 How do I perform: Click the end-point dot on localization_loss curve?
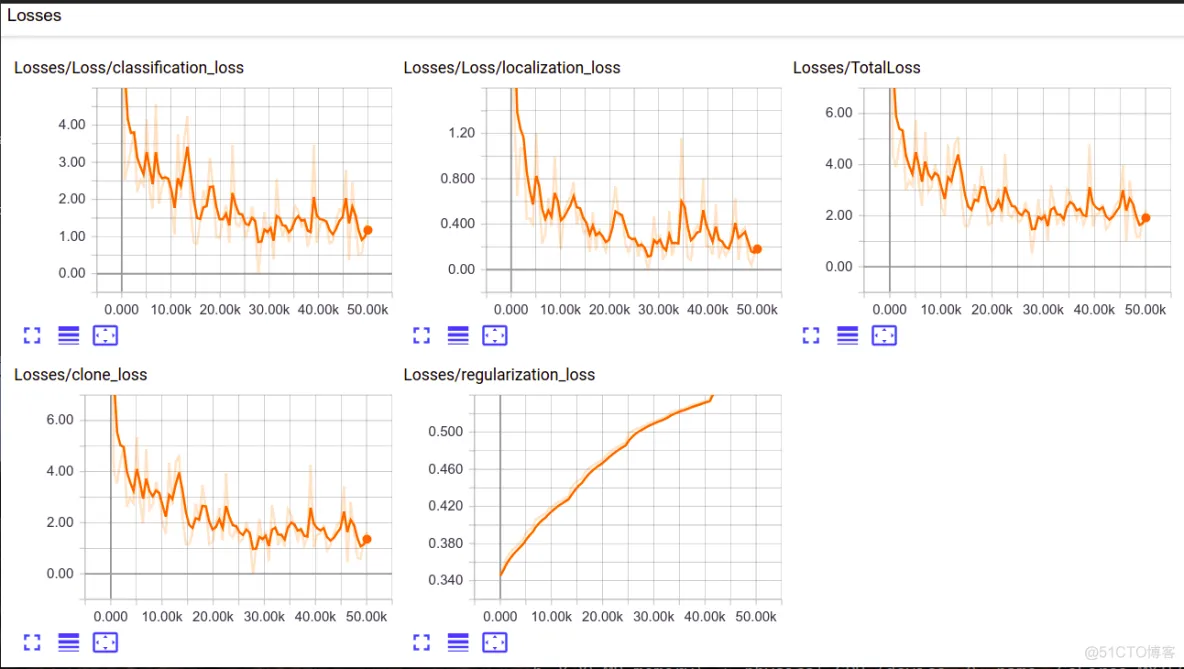pos(757,249)
